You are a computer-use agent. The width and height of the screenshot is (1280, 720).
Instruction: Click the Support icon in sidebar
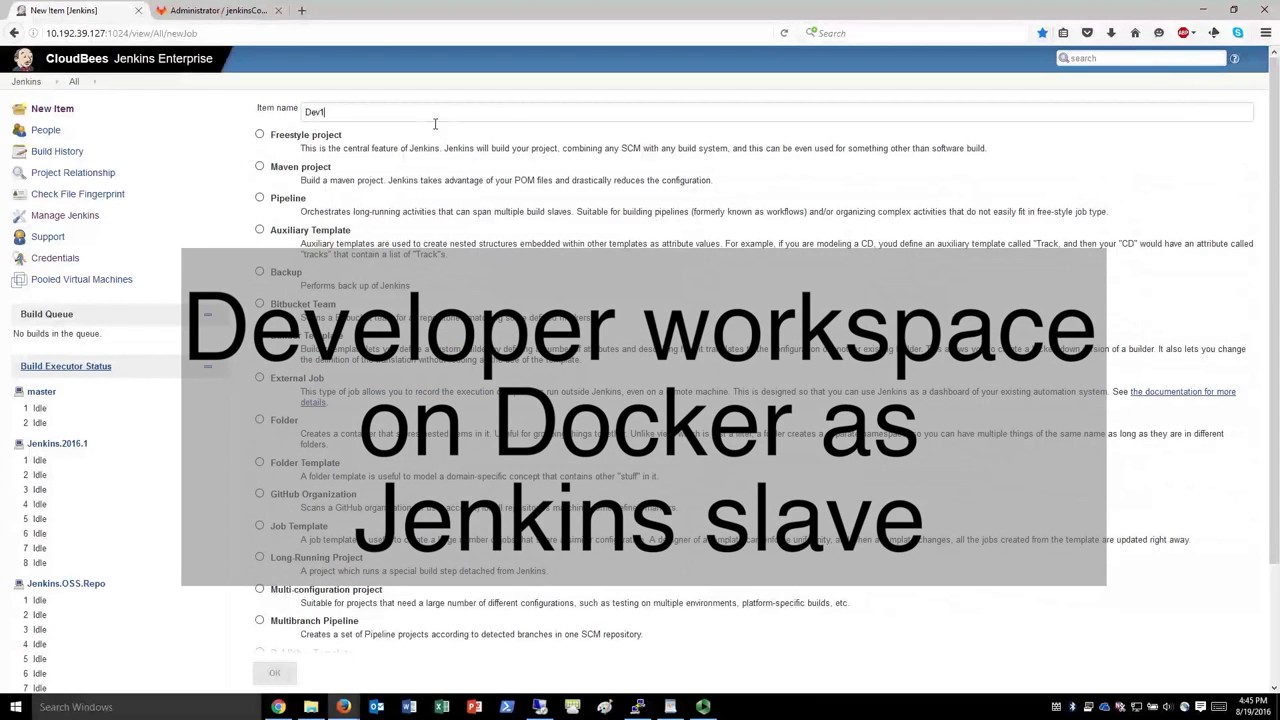coord(19,236)
